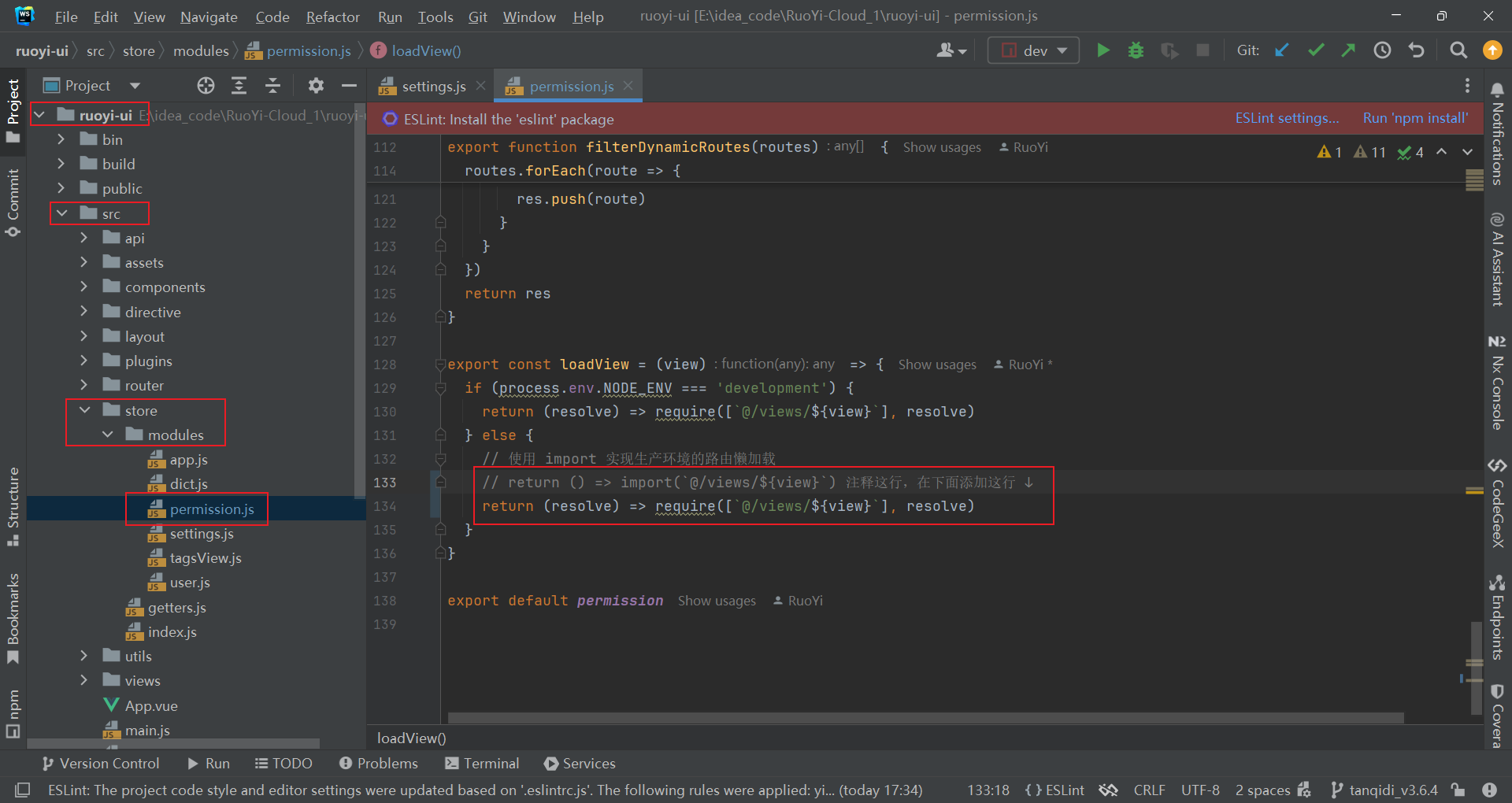Open CodeGeeX side panel
This screenshot has width=1512, height=803.
click(x=1497, y=503)
